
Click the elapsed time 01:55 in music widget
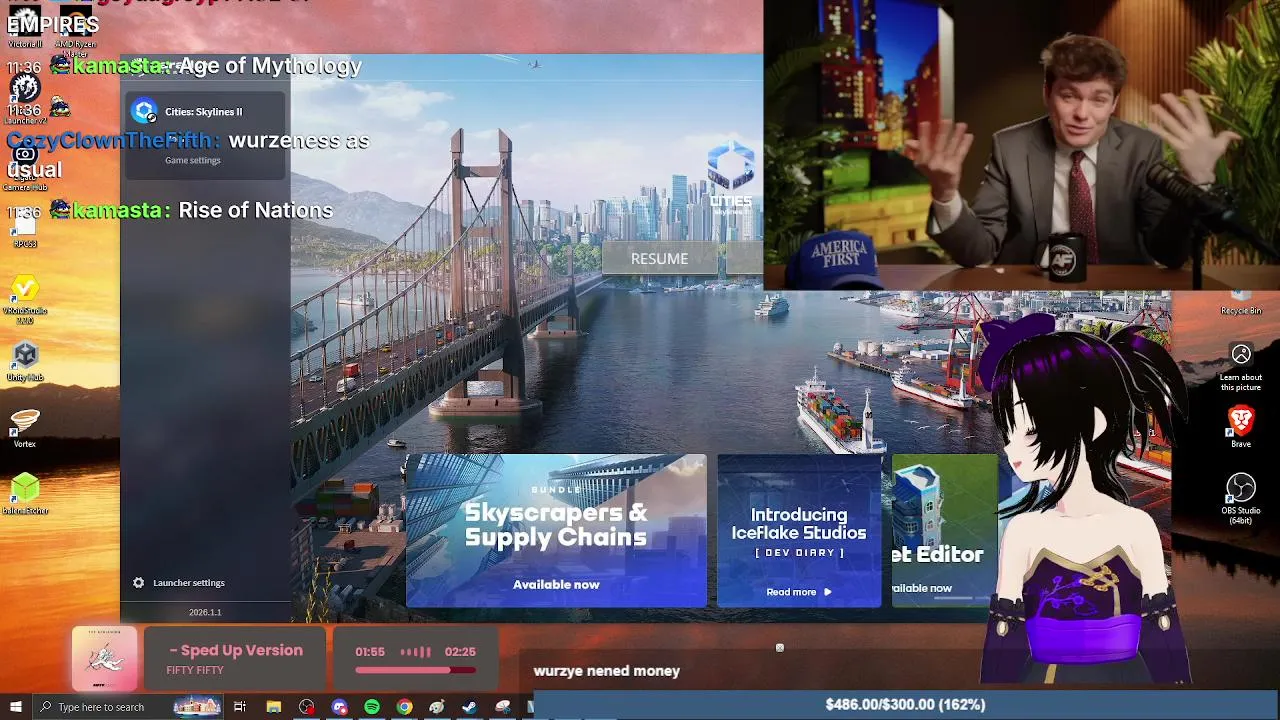(x=370, y=652)
